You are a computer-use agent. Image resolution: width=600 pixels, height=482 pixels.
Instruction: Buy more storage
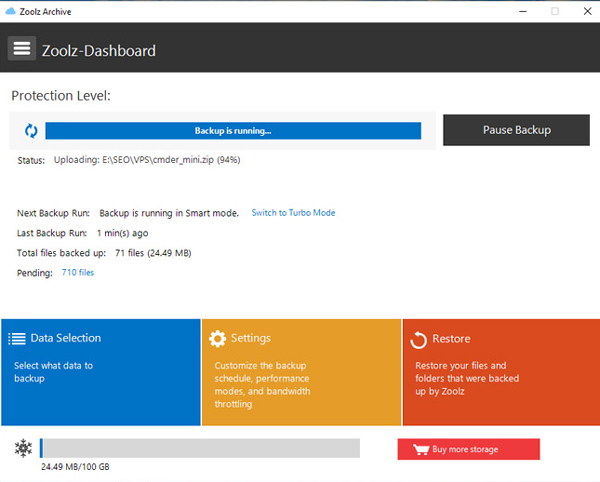click(468, 449)
